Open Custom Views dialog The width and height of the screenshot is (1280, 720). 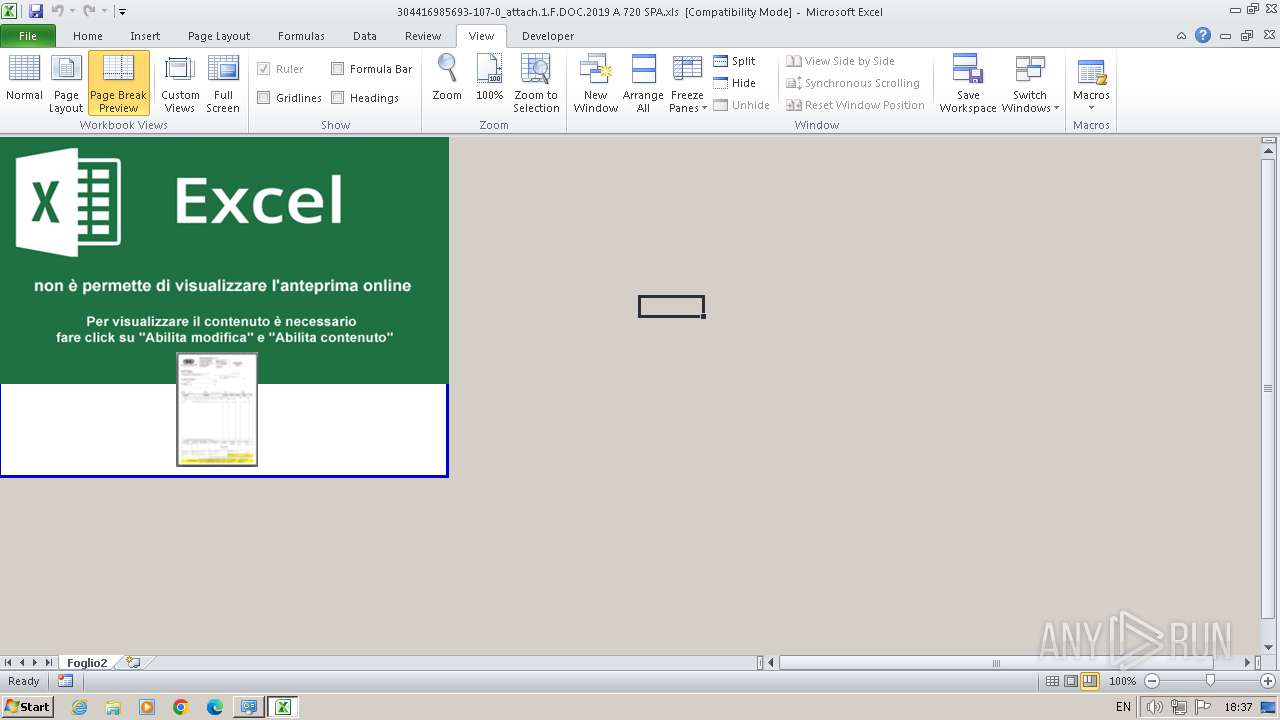(x=180, y=84)
